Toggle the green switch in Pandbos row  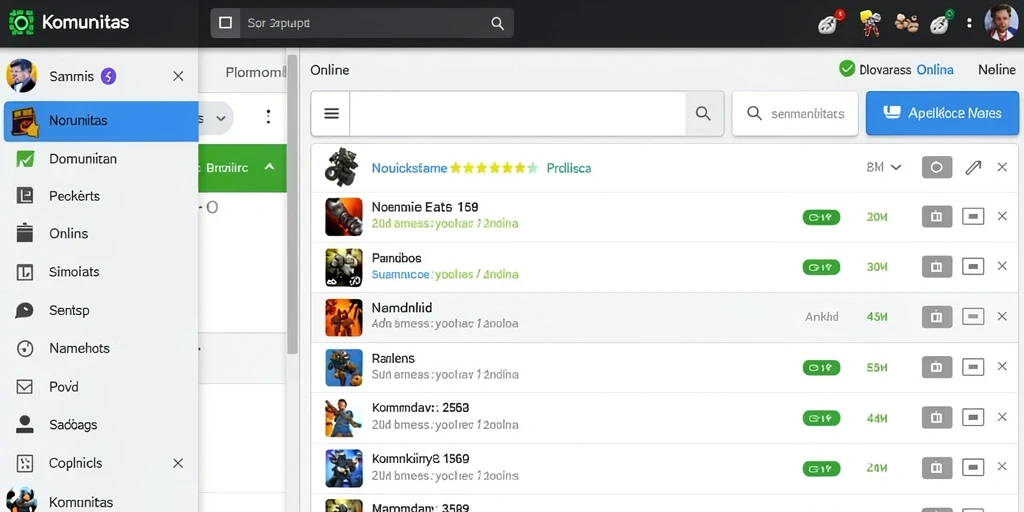tap(821, 266)
